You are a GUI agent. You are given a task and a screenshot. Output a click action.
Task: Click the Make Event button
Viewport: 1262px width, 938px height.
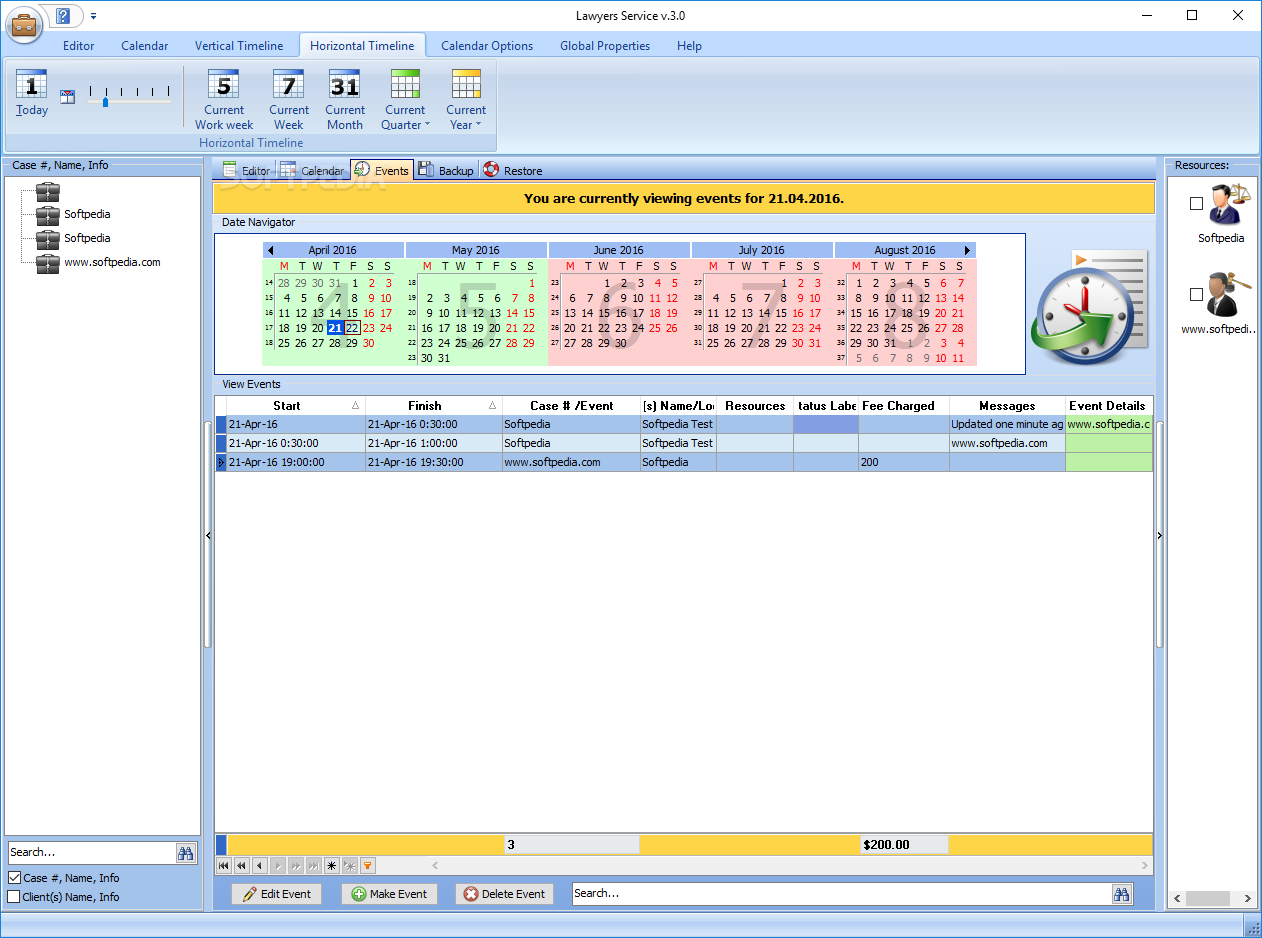389,894
